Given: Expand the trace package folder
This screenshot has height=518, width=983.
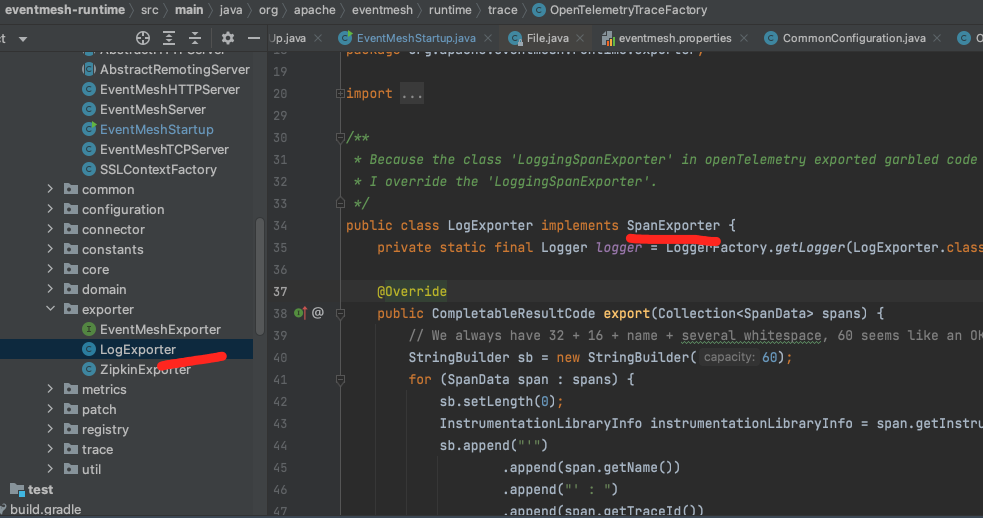Looking at the screenshot, I should point(50,449).
